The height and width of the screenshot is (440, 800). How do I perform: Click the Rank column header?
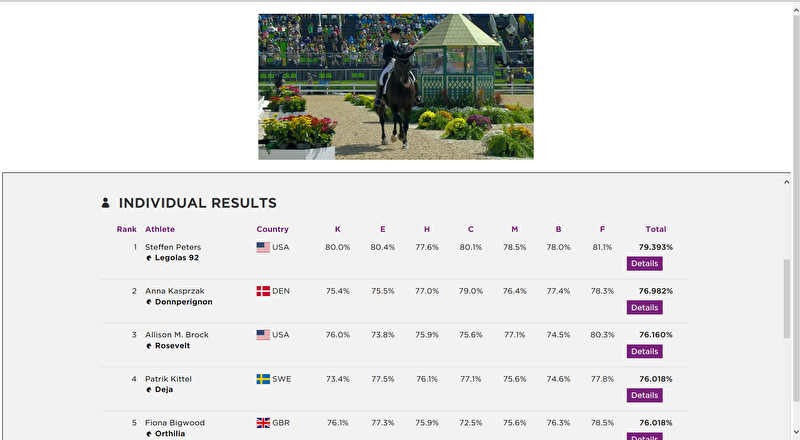point(127,229)
